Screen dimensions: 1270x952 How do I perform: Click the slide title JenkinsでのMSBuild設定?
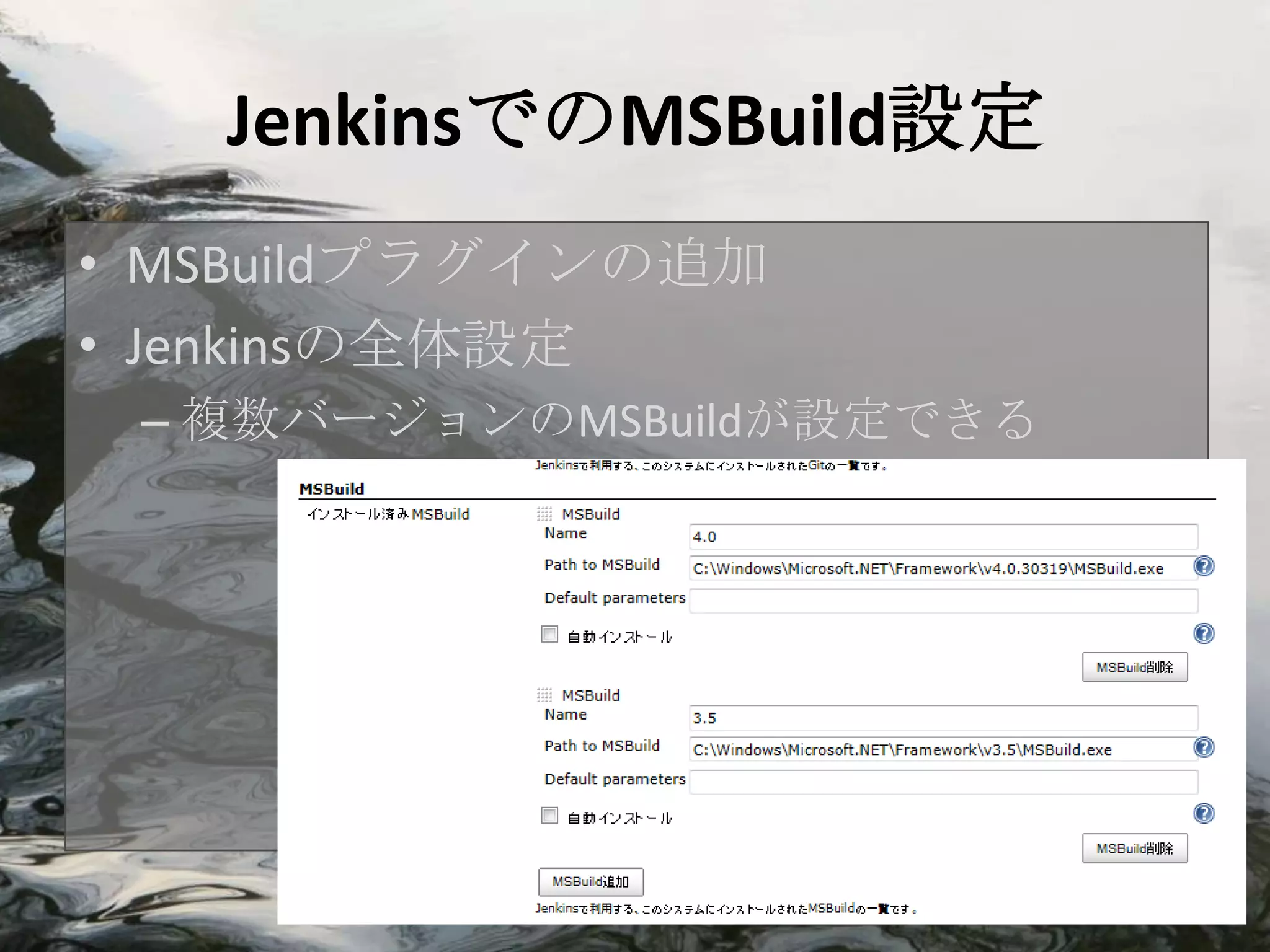(635, 118)
